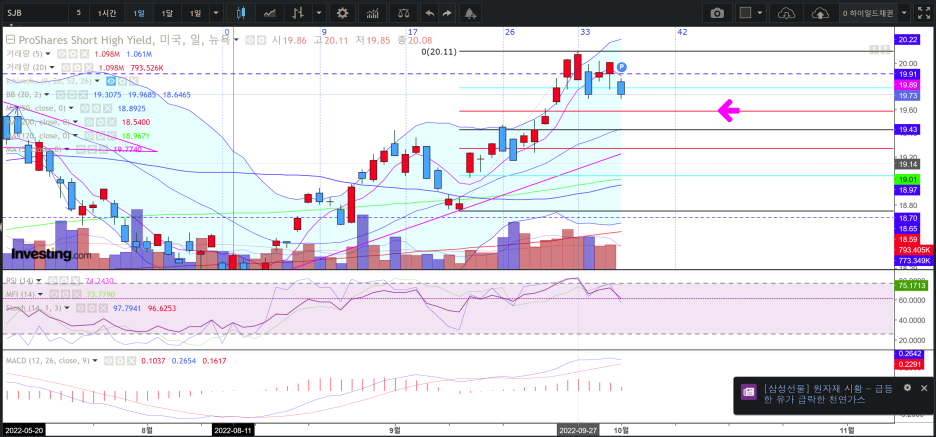The width and height of the screenshot is (936, 437).
Task: Open chart settings gear in top toolbar
Action: pyautogui.click(x=342, y=13)
